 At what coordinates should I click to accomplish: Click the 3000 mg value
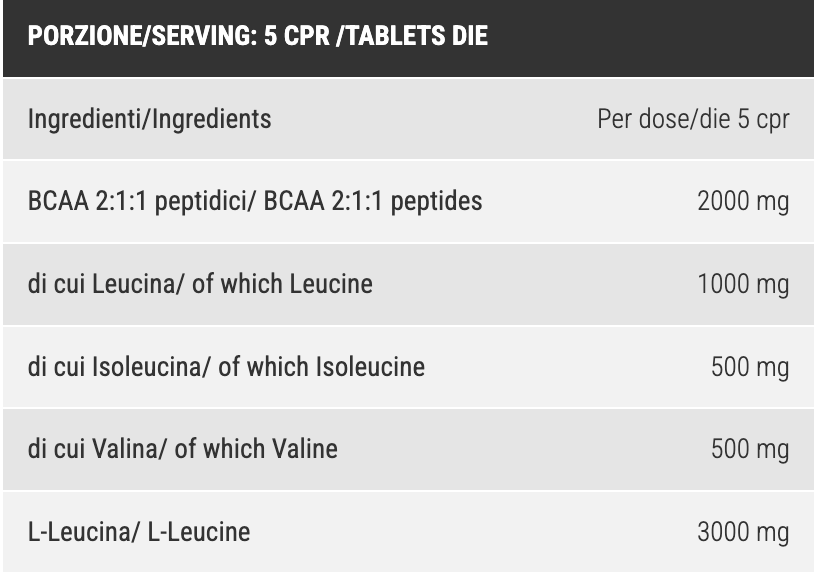click(743, 531)
